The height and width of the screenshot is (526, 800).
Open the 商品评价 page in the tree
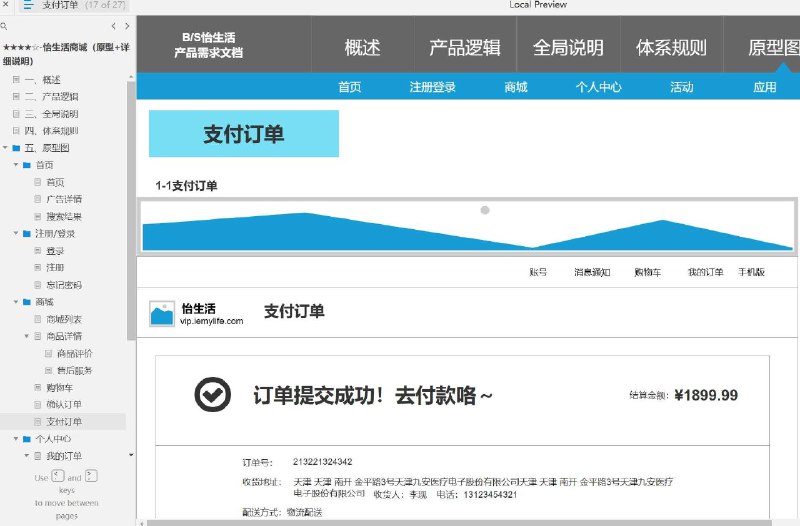click(74, 353)
